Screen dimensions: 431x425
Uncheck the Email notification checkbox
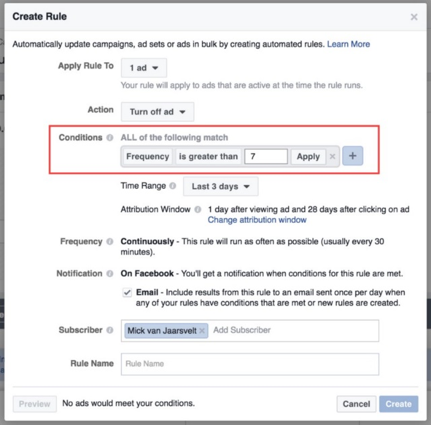(x=127, y=293)
